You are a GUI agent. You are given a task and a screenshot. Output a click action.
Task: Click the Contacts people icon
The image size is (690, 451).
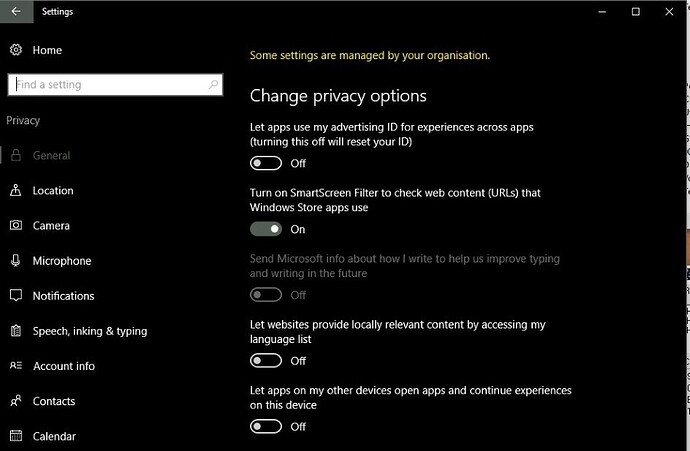pos(16,401)
